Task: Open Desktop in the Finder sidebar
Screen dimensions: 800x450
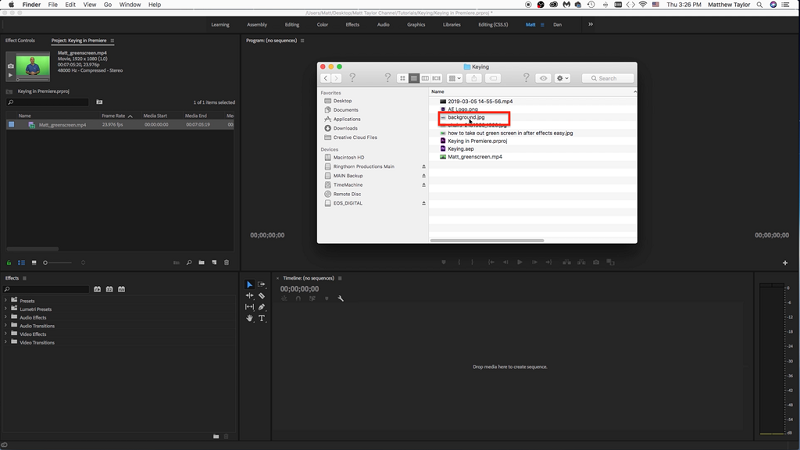Action: tap(342, 101)
